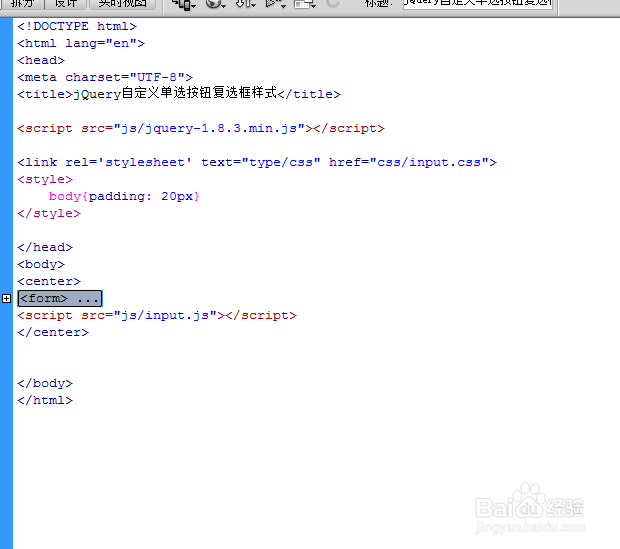Click the line <!DOCTYPE html>
Image resolution: width=620 pixels, height=549 pixels.
(x=77, y=27)
